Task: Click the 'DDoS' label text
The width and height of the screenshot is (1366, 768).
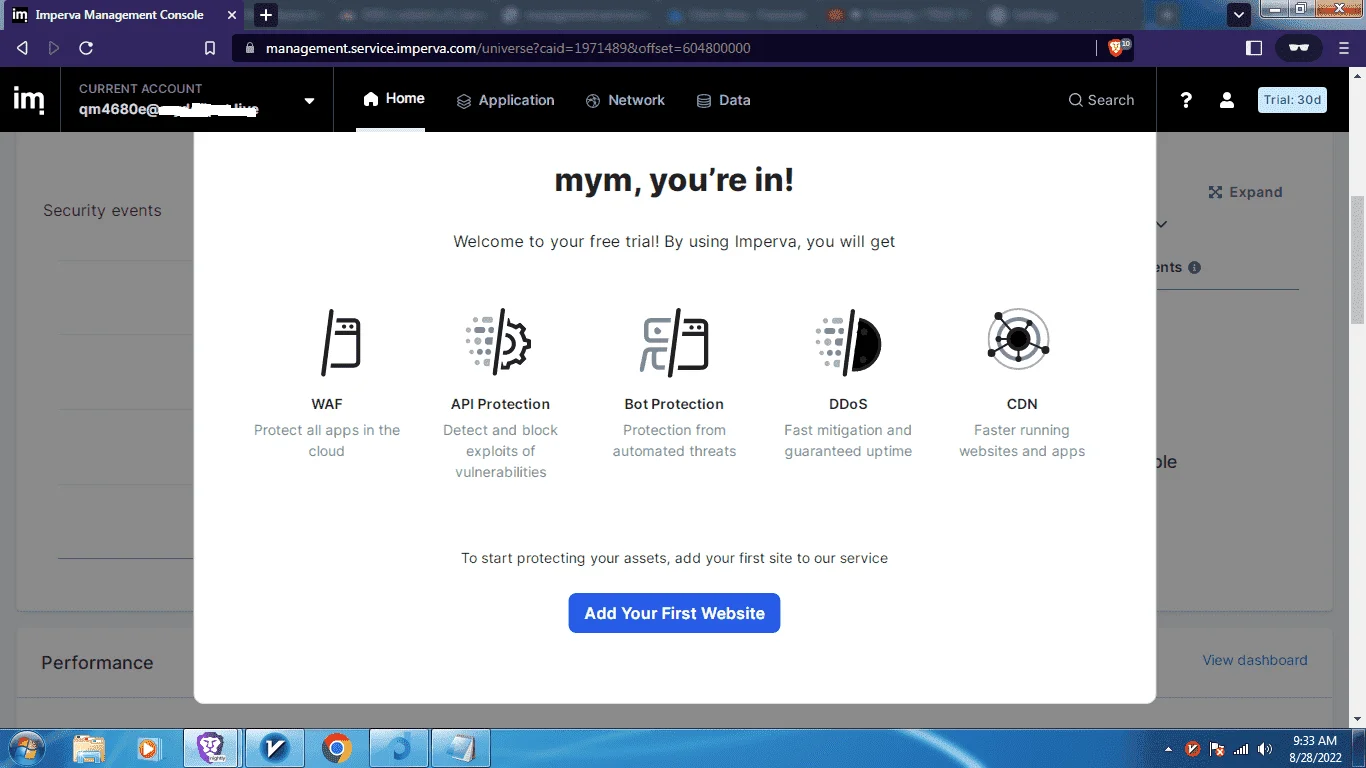Action: 848,404
